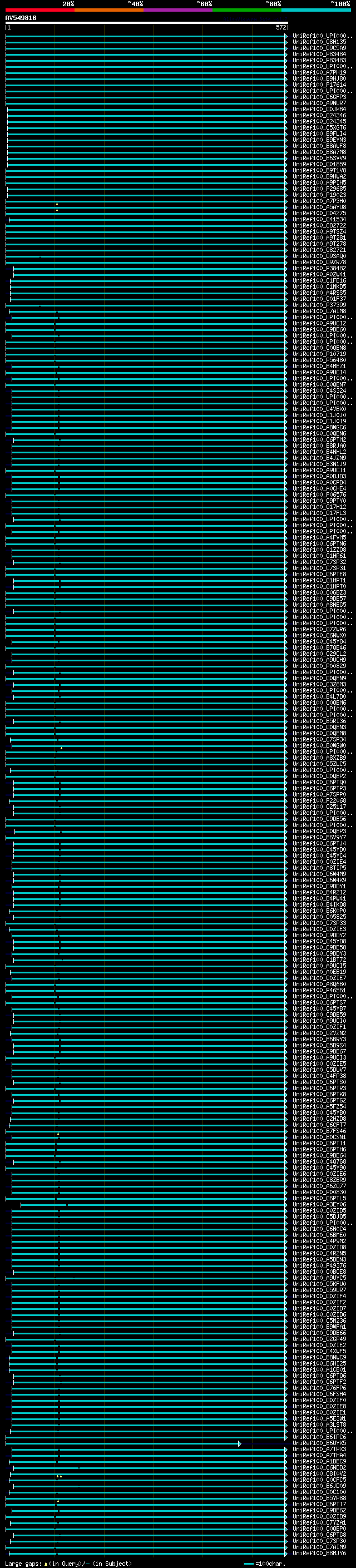Select the UniRef100_P19023 hit
356x1568 pixels.
click(319, 195)
